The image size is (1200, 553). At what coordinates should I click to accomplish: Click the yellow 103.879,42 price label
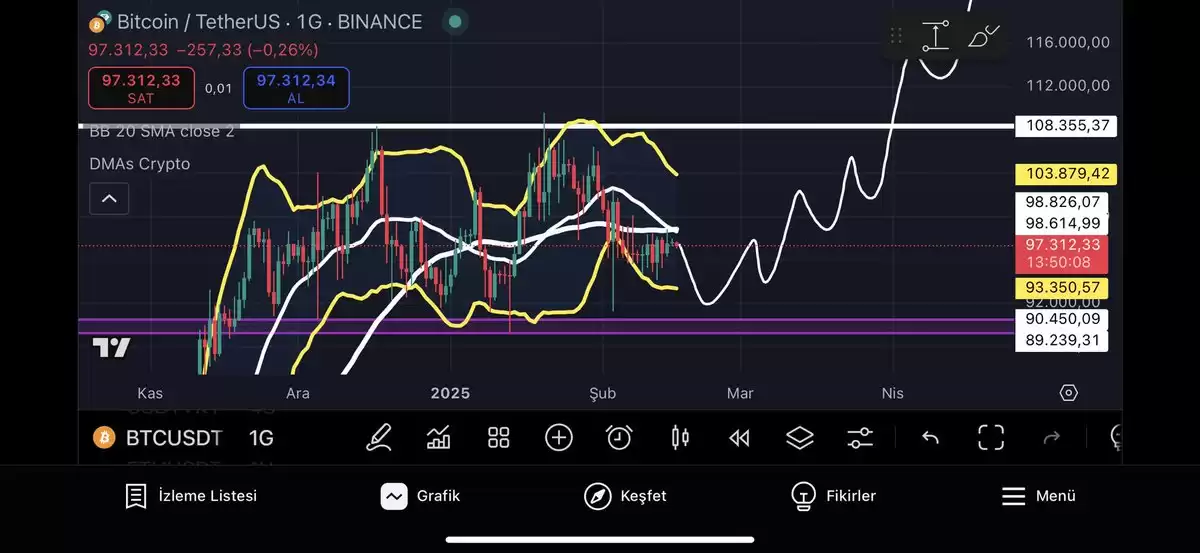click(x=1065, y=173)
